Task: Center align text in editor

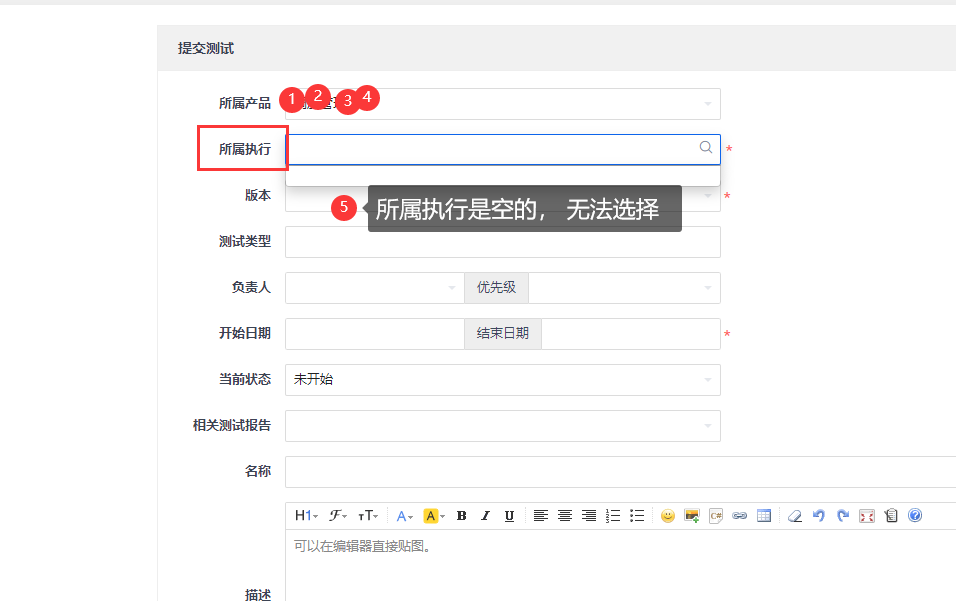Action: [x=565, y=516]
